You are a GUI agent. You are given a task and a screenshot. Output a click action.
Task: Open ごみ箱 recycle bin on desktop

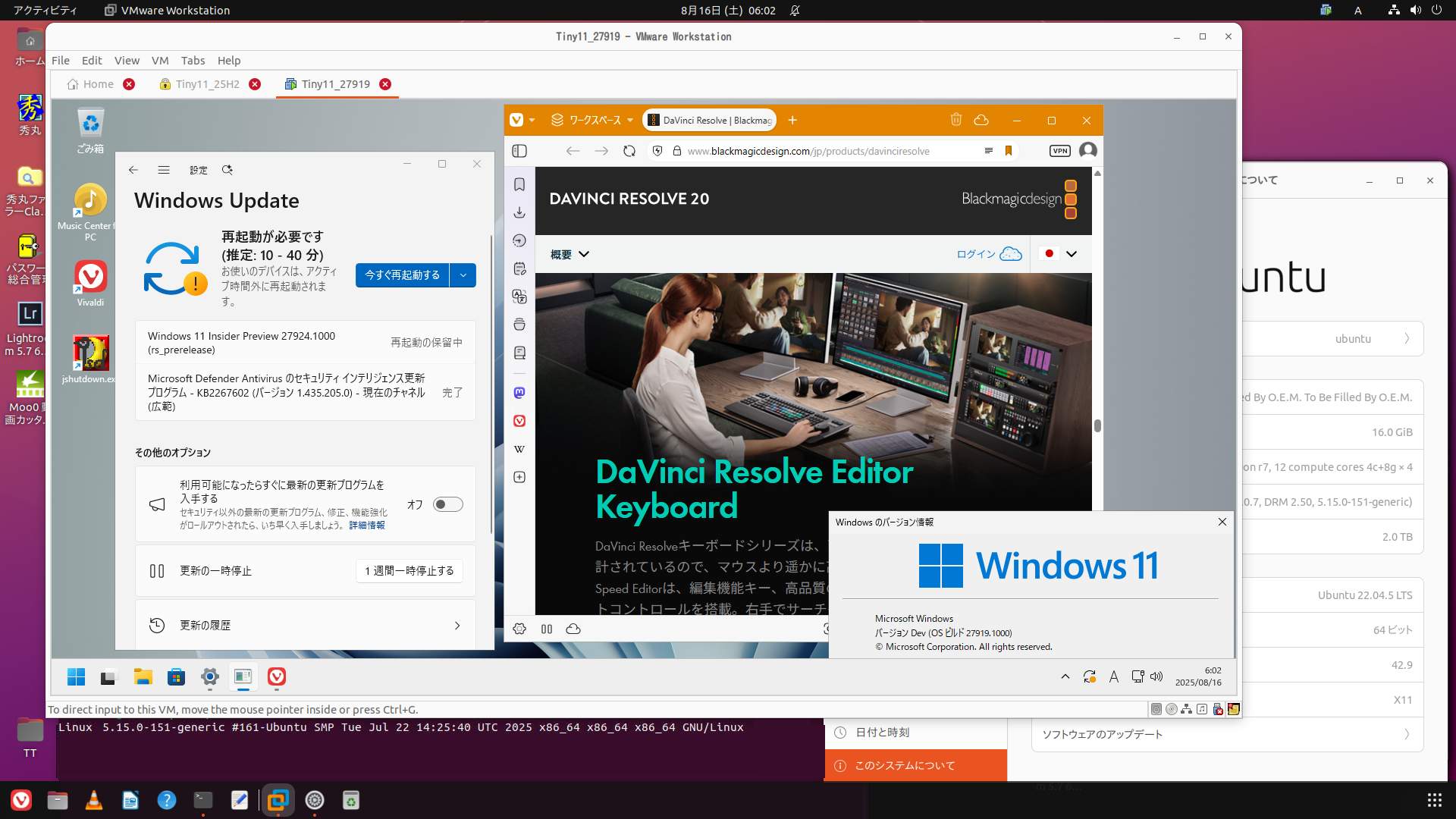click(x=90, y=131)
